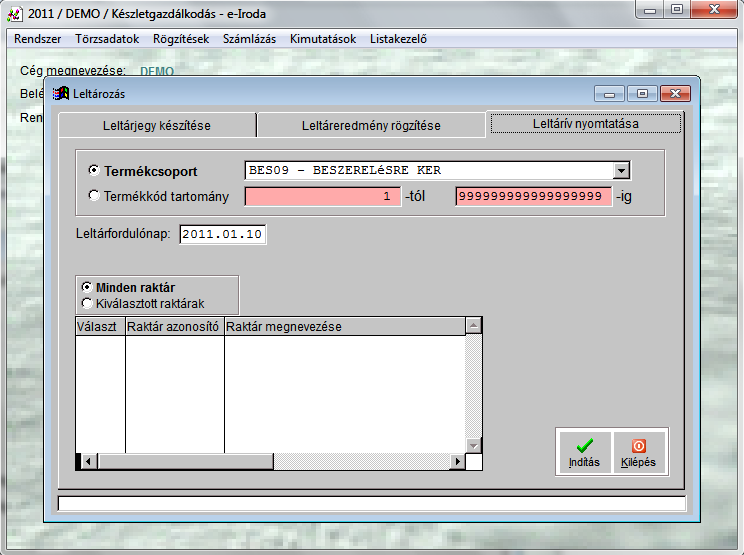The height and width of the screenshot is (555, 744).
Task: Click the red Kilépés exit button
Action: [x=638, y=451]
